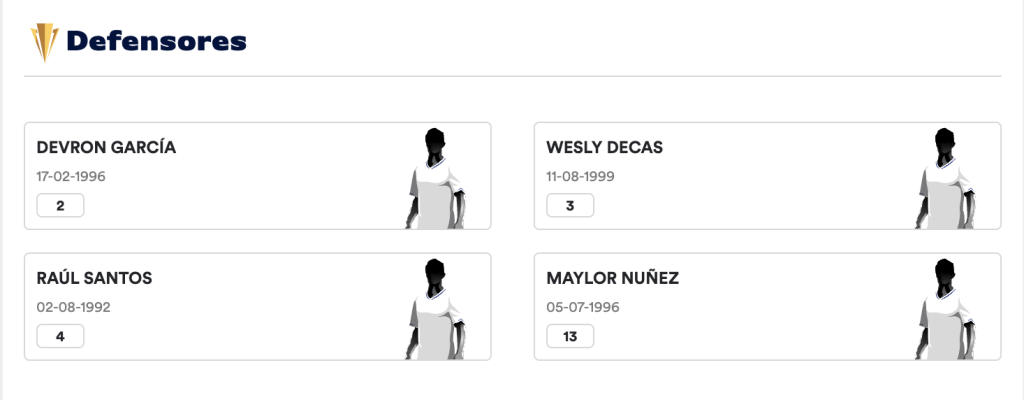Image resolution: width=1024 pixels, height=400 pixels.
Task: Click Maylor Nuñez's player silhouette image
Action: point(946,309)
